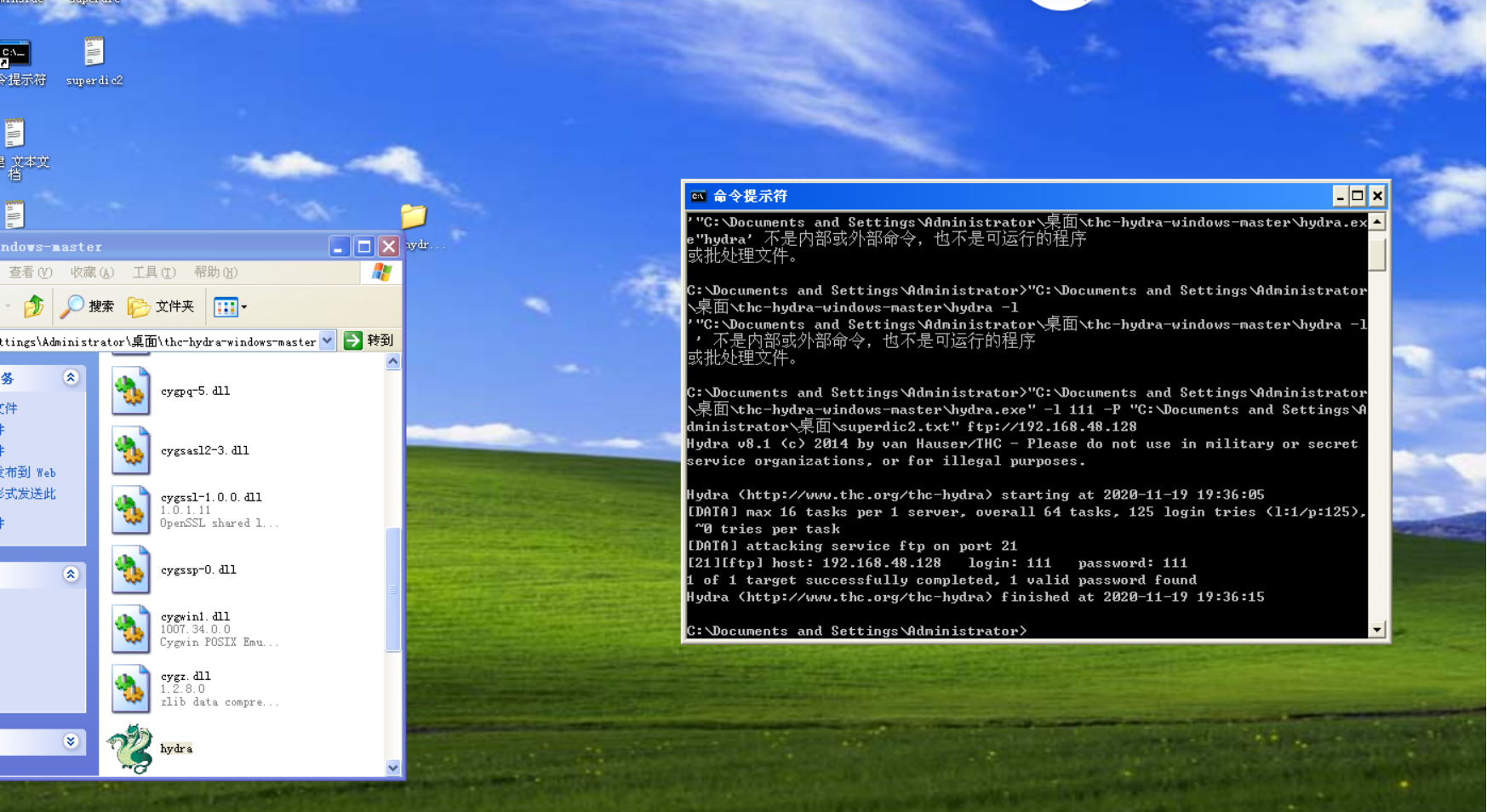Screen dimensions: 1487x812
Task: Click the Explorer window title bar
Action: (x=162, y=247)
